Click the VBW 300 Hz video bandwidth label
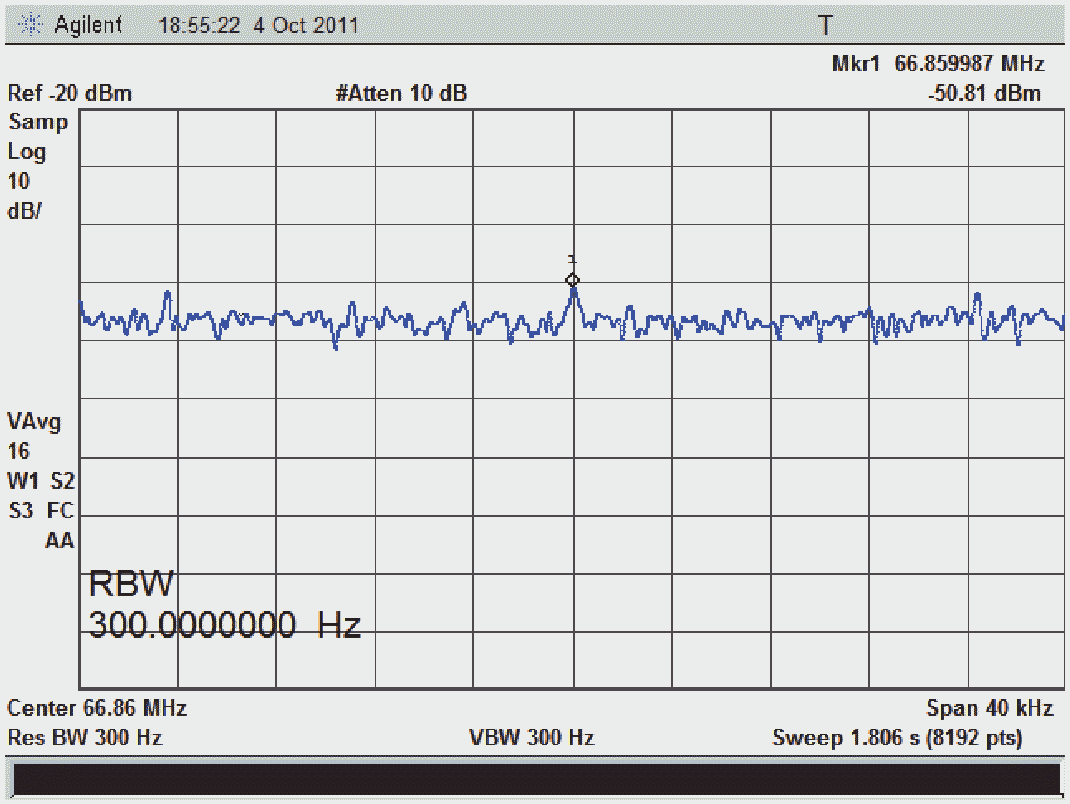Viewport: 1070px width, 804px height. point(532,738)
